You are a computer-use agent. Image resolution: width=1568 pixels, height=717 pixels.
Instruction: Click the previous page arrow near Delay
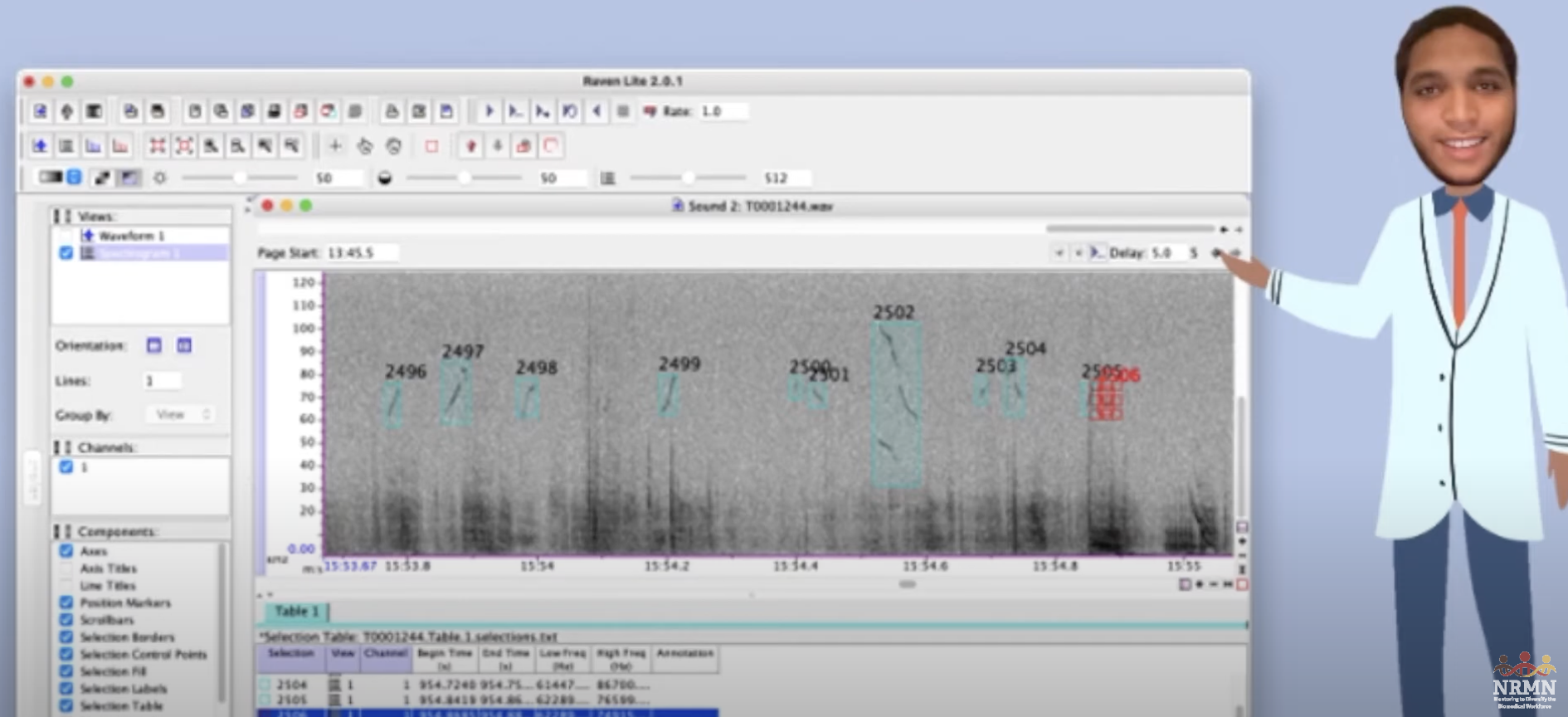click(1059, 252)
